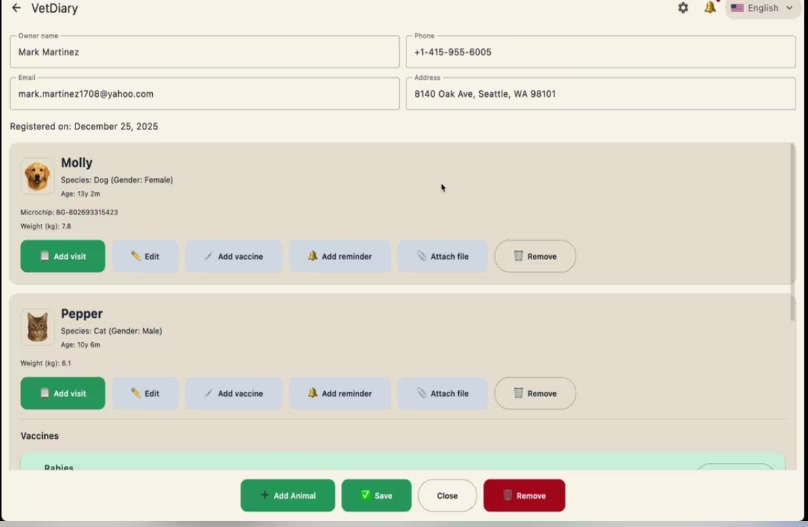Open settings via the gear icon
Screen dimensions: 808x527
click(683, 8)
